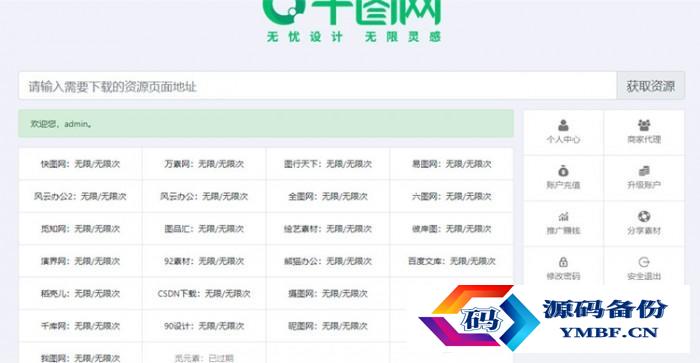Screen dimensions: 700x363
Task: Click the 商家代理 merchant agent icon
Action: coord(643,125)
